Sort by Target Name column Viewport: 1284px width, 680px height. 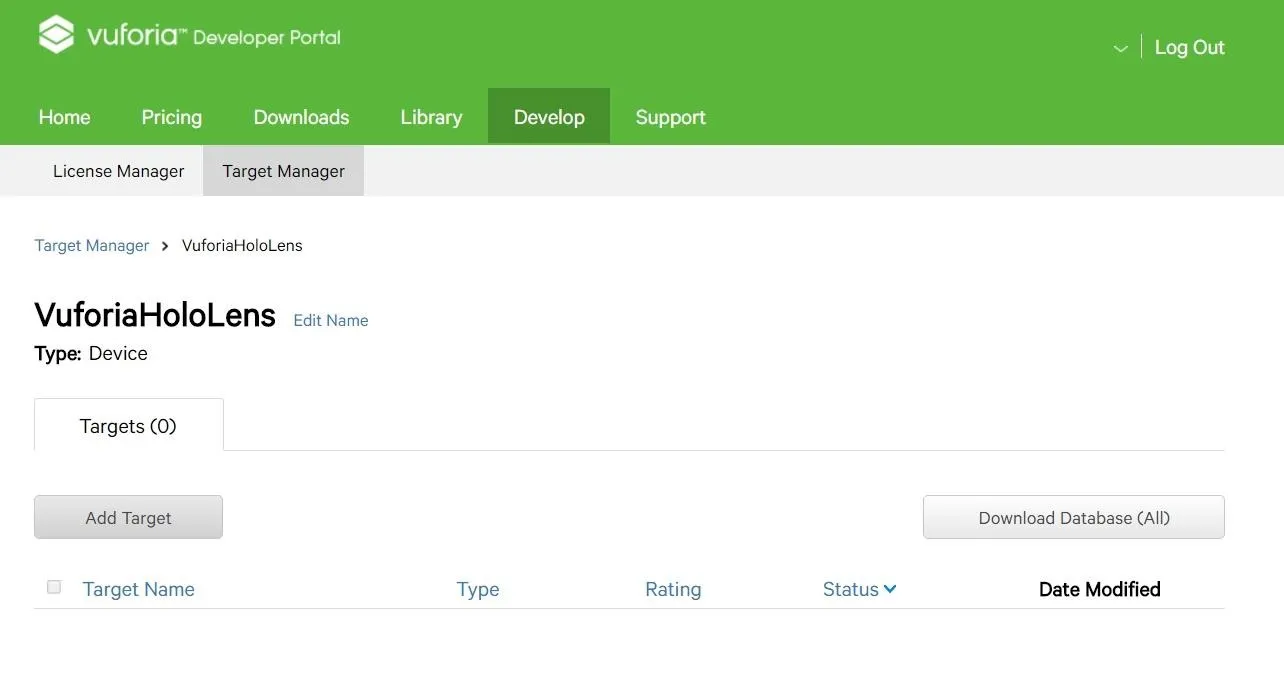(x=138, y=589)
